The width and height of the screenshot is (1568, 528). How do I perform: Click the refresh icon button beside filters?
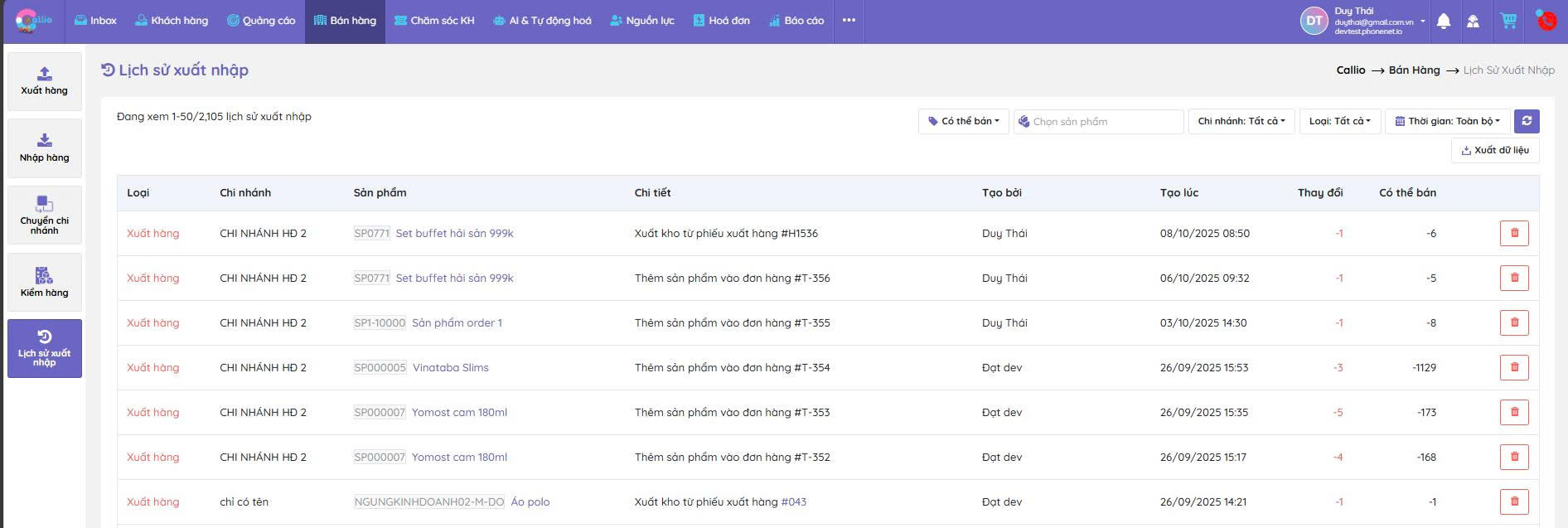coord(1527,121)
